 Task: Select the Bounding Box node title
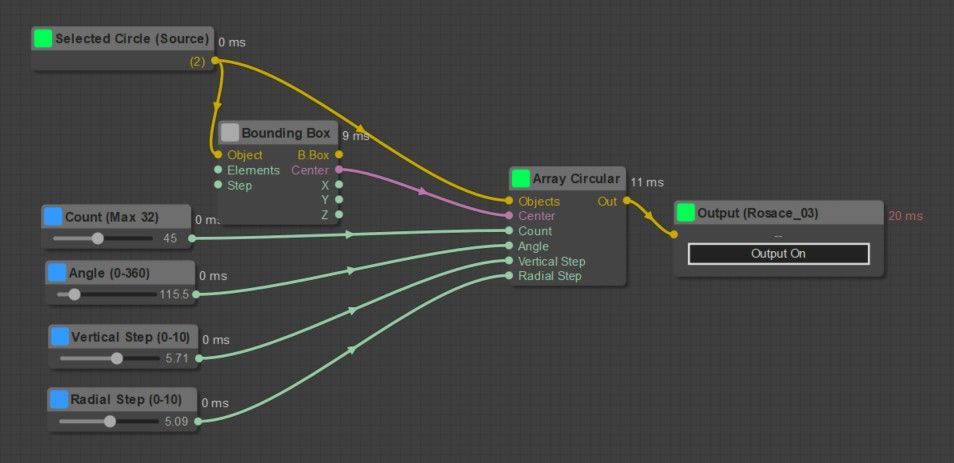[x=286, y=133]
